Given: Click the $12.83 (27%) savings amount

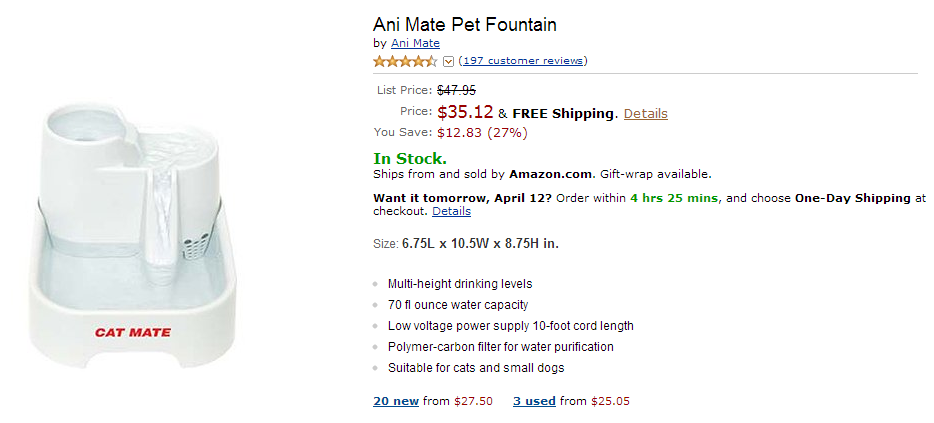Looking at the screenshot, I should pyautogui.click(x=482, y=132).
